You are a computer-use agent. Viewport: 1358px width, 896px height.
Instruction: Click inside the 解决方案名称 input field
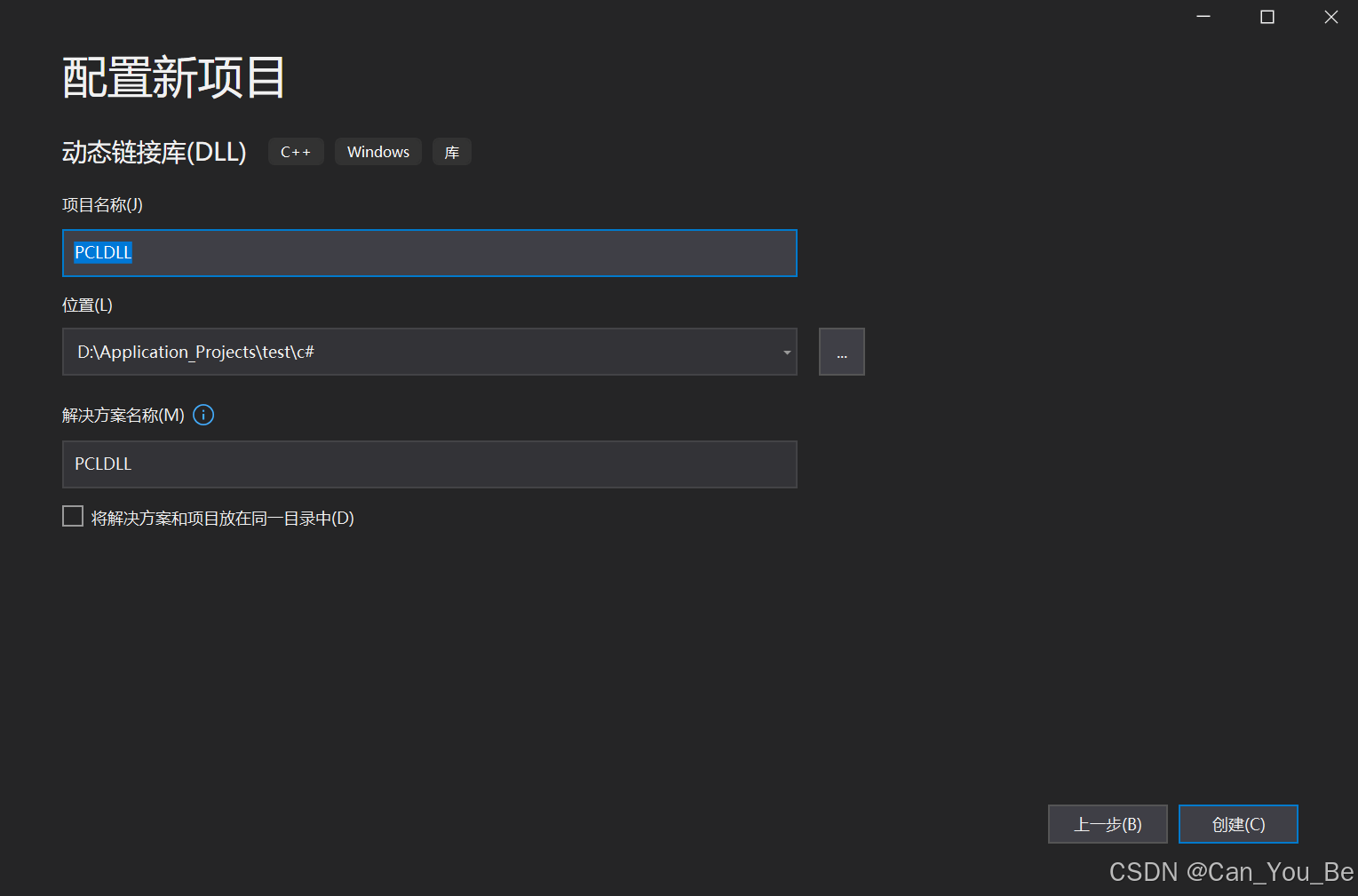tap(429, 464)
